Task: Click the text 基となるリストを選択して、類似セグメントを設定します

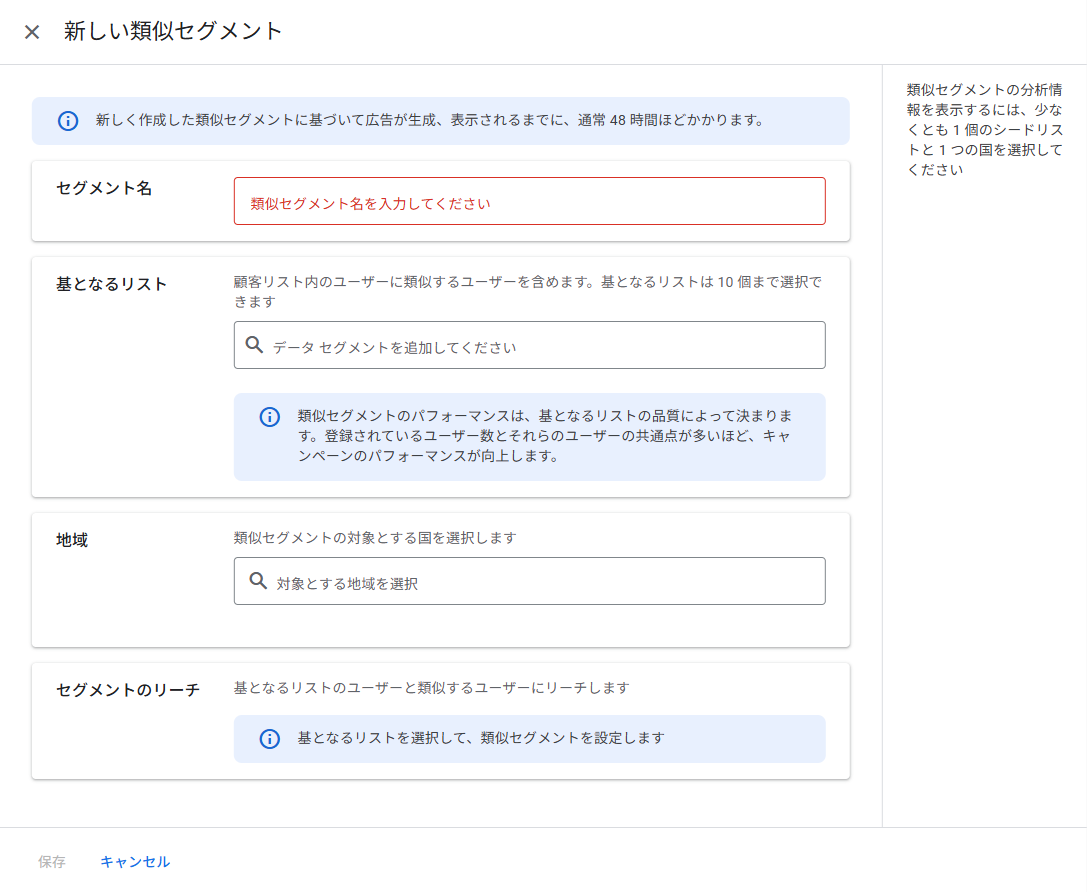Action: click(481, 738)
